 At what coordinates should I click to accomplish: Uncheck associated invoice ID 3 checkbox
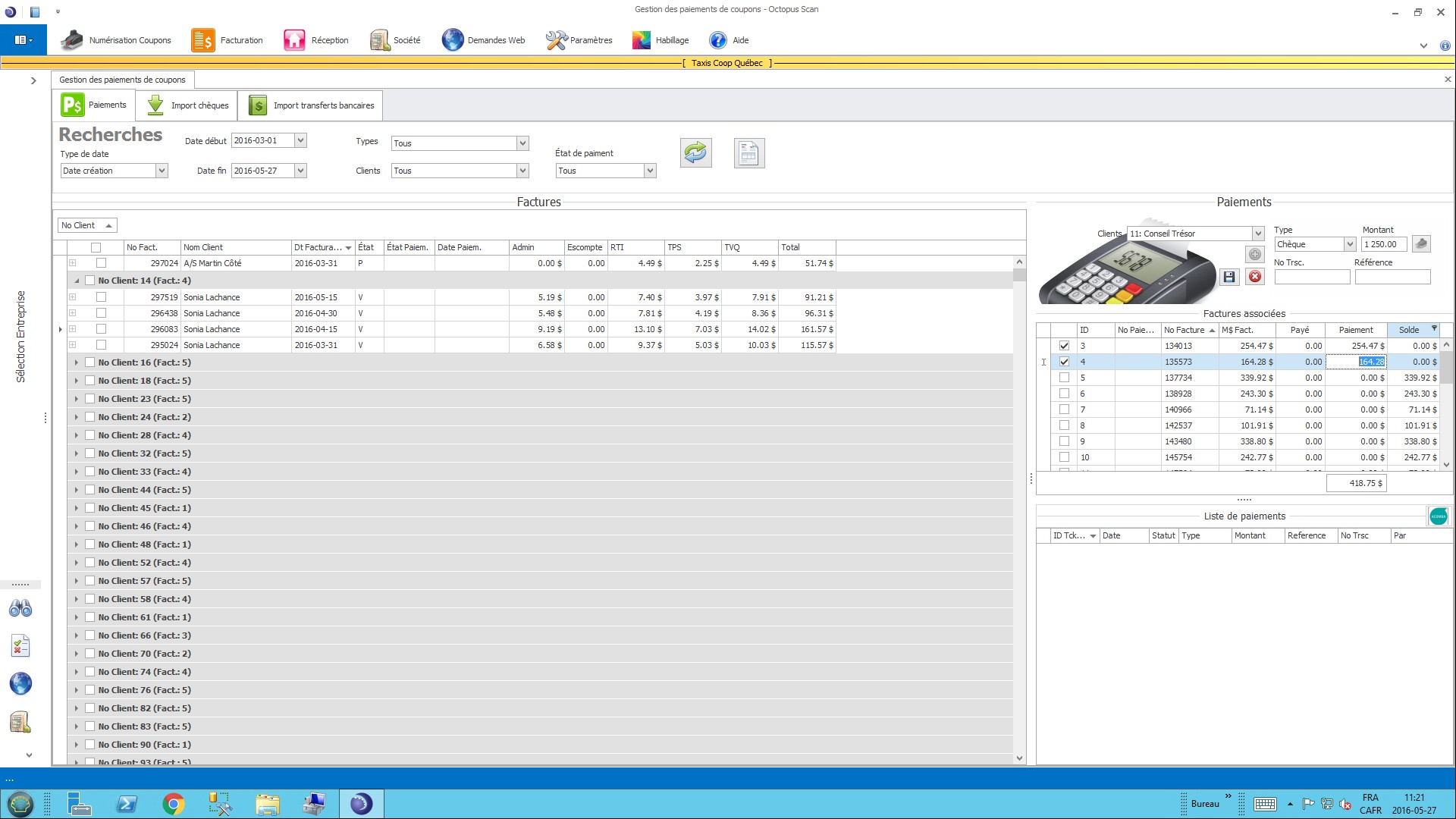[1064, 346]
